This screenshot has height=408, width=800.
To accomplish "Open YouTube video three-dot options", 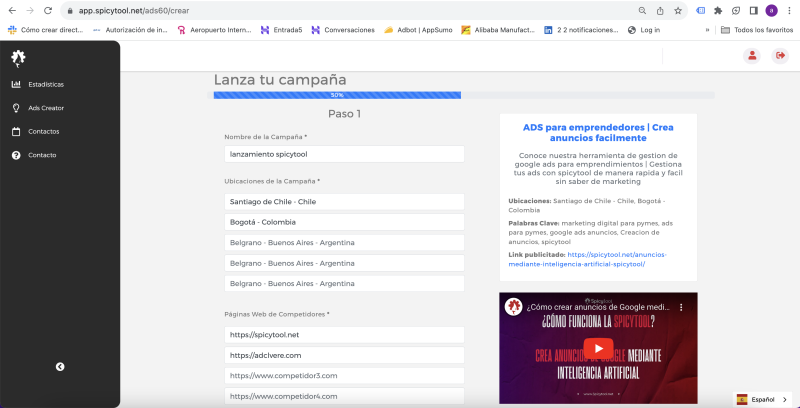I will [x=681, y=308].
